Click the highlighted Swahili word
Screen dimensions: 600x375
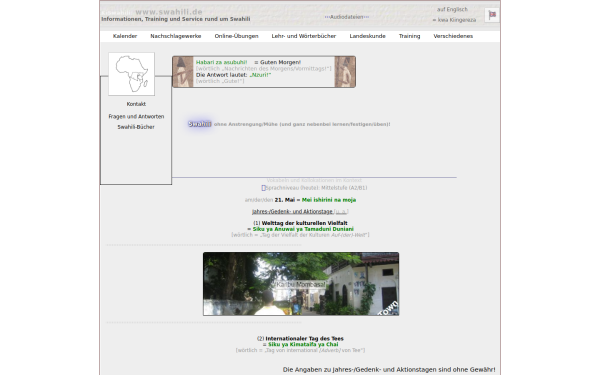pos(199,124)
